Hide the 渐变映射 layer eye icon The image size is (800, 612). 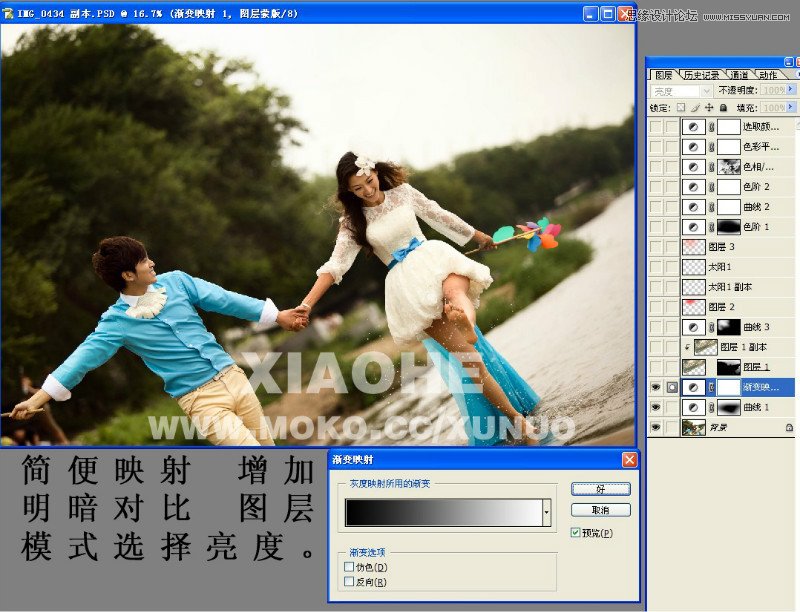pyautogui.click(x=656, y=388)
